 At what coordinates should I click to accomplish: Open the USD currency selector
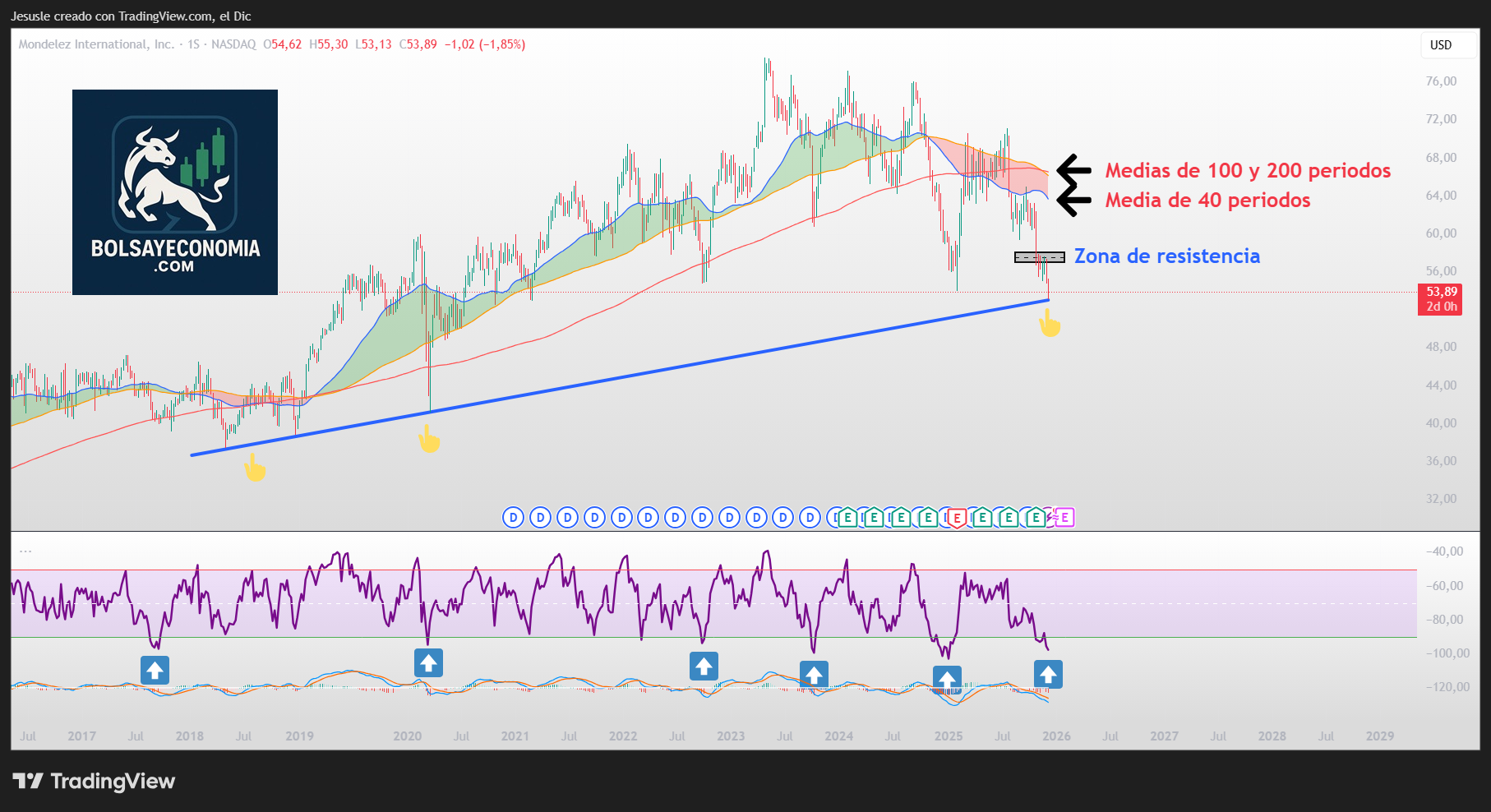click(1448, 45)
